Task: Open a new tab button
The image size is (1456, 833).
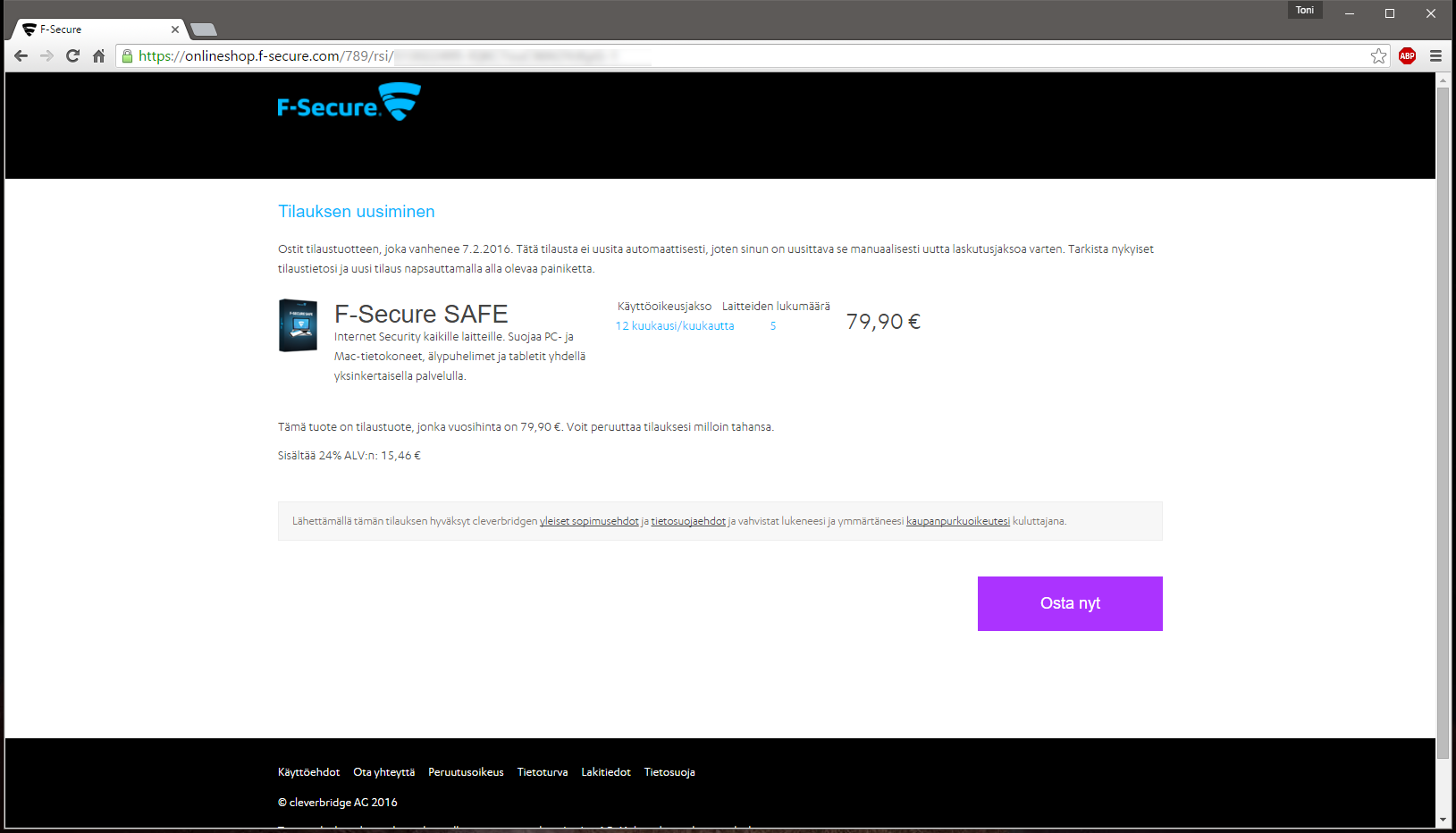Action: point(204,29)
